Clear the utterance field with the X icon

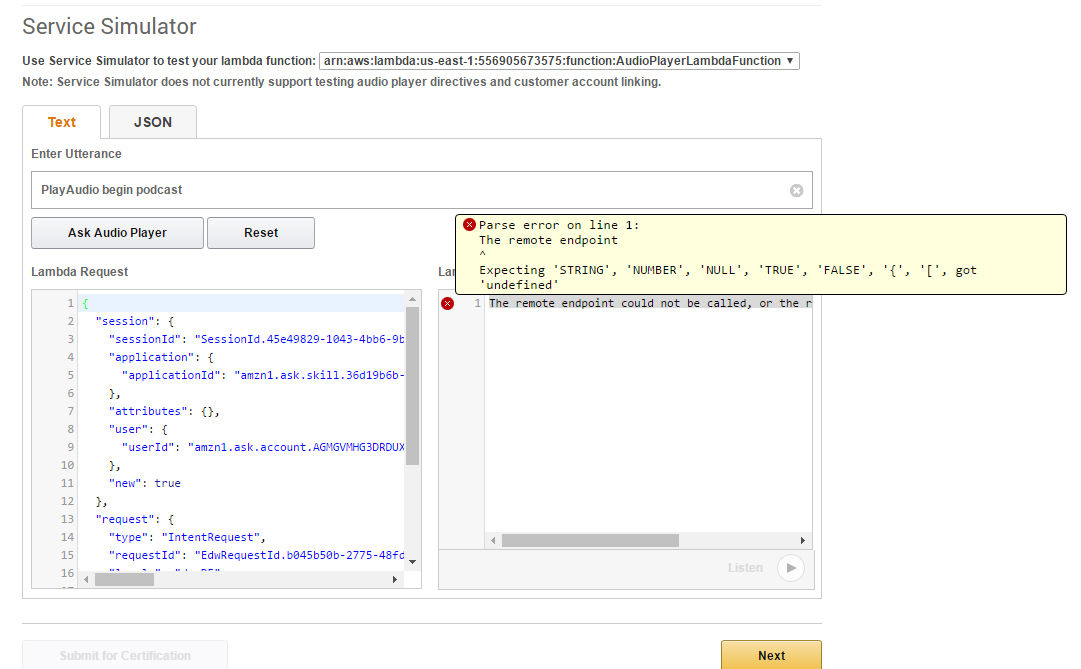[796, 190]
